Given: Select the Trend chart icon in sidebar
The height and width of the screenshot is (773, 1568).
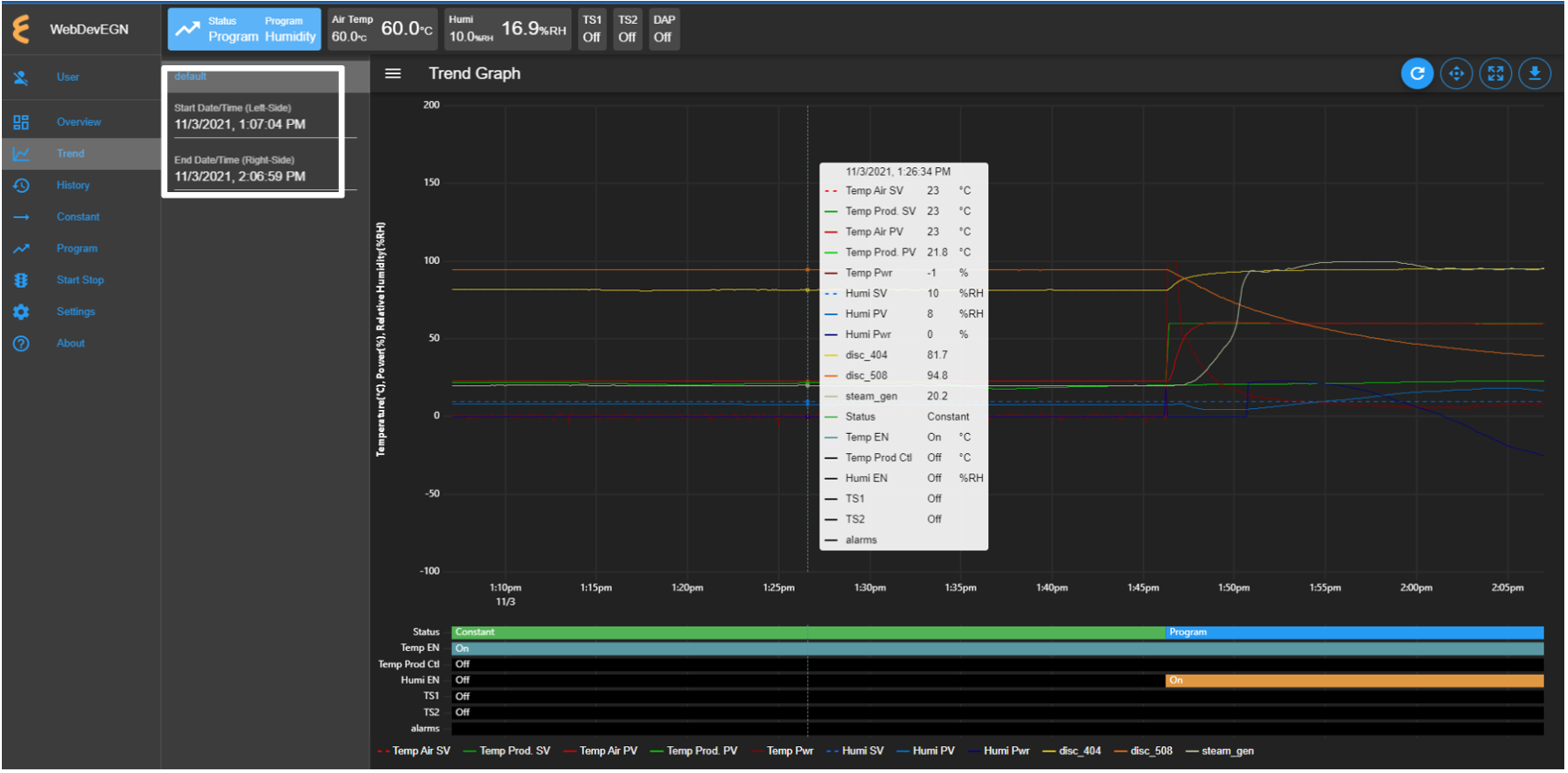Looking at the screenshot, I should (21, 153).
